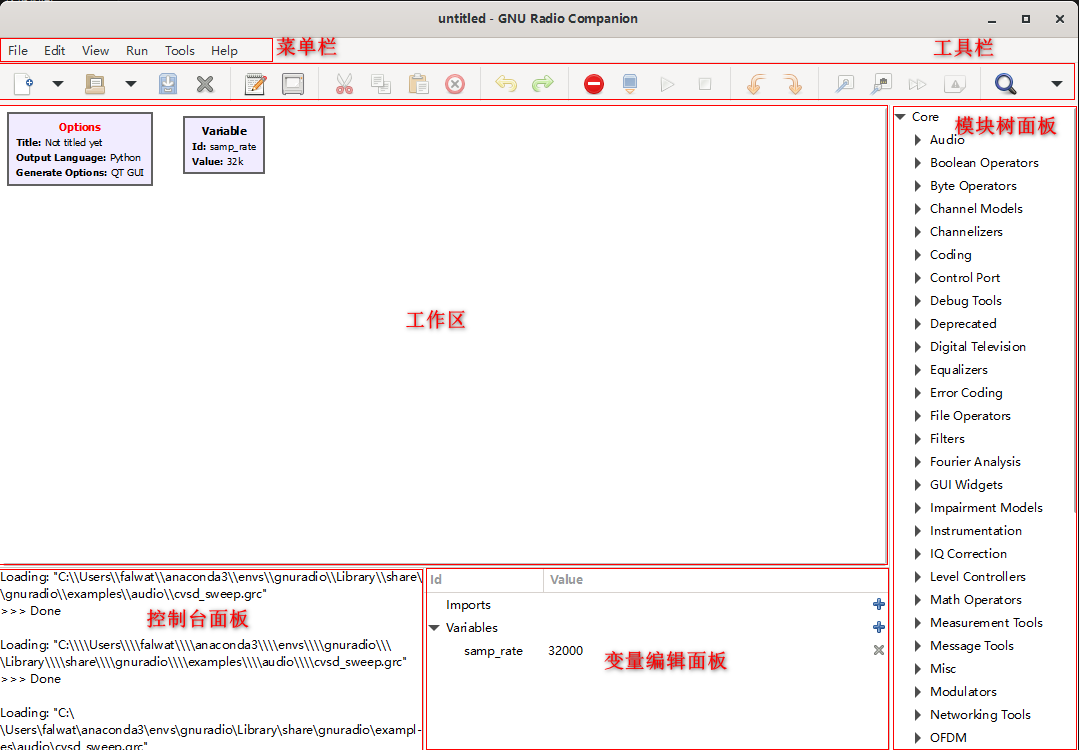The image size is (1079, 750).
Task: Select the Variable samp_rate block on the canvas
Action: 224,144
